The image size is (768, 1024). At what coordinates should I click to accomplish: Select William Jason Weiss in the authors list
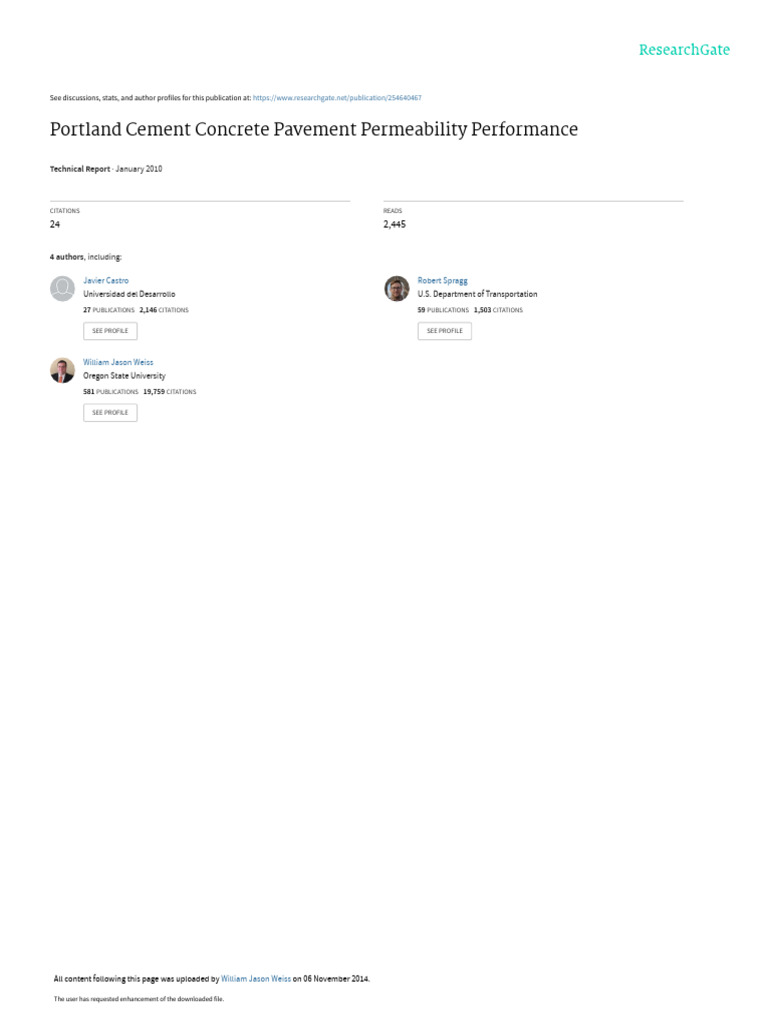pos(118,362)
